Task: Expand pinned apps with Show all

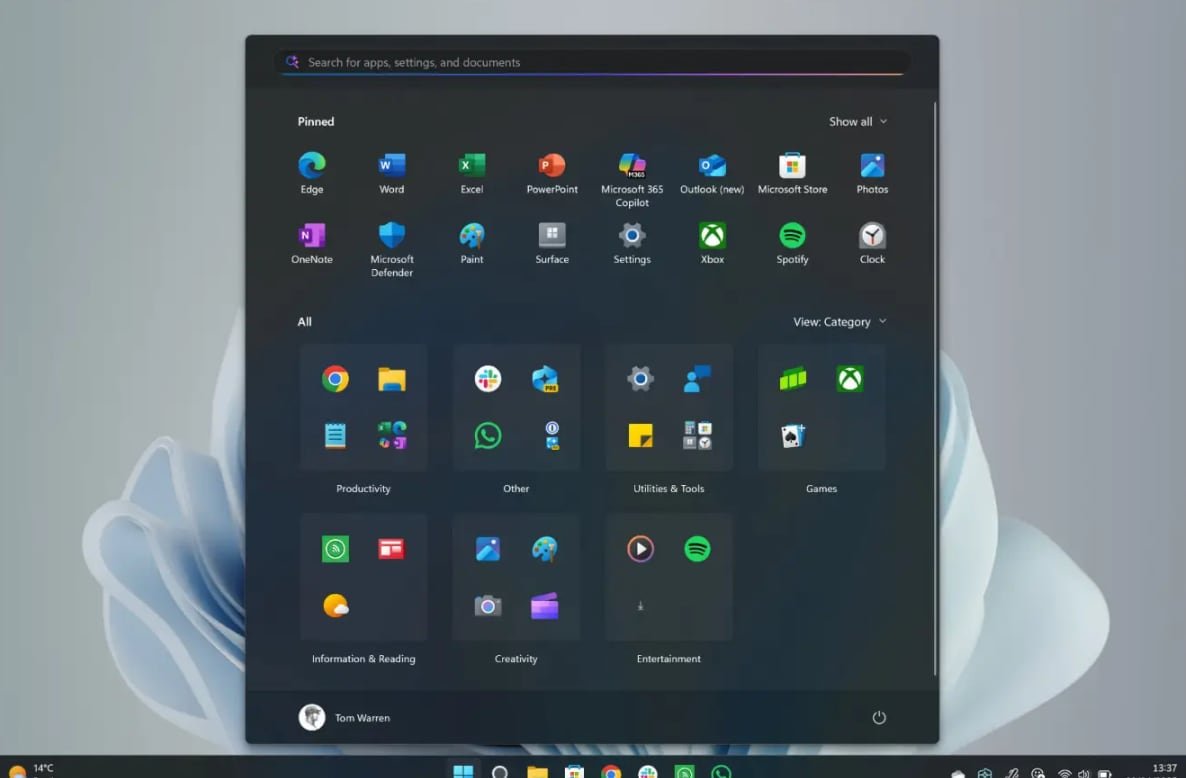Action: 857,122
